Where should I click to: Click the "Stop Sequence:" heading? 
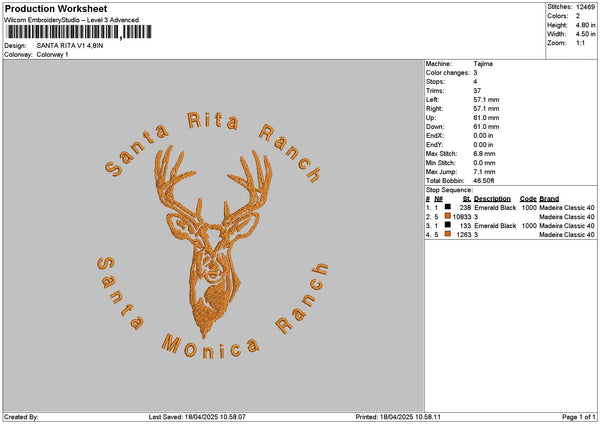tap(449, 190)
